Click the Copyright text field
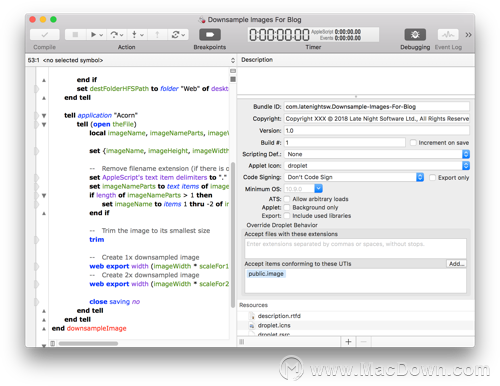Image resolution: width=500 pixels, height=386 pixels. point(377,119)
